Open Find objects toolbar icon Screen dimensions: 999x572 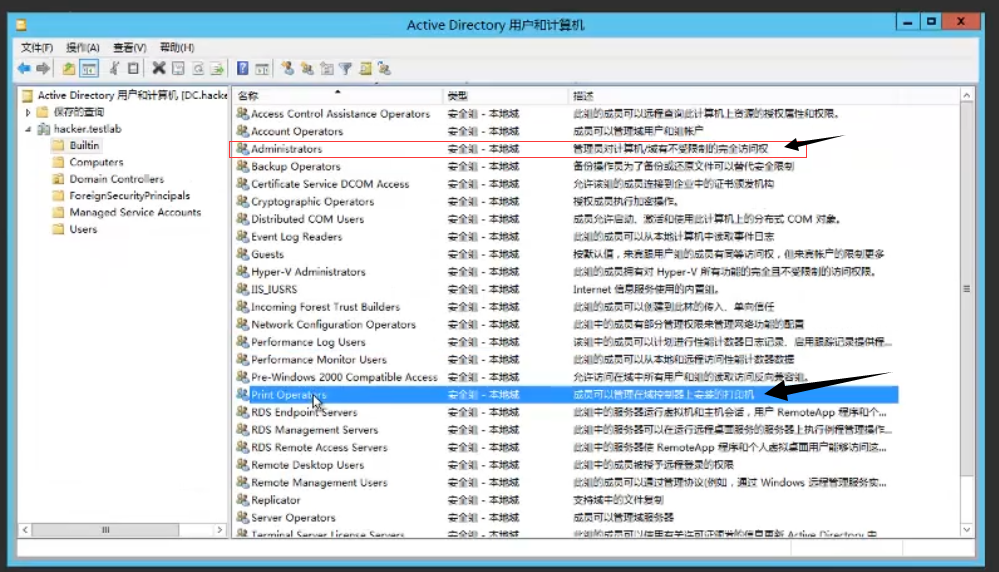(x=365, y=68)
